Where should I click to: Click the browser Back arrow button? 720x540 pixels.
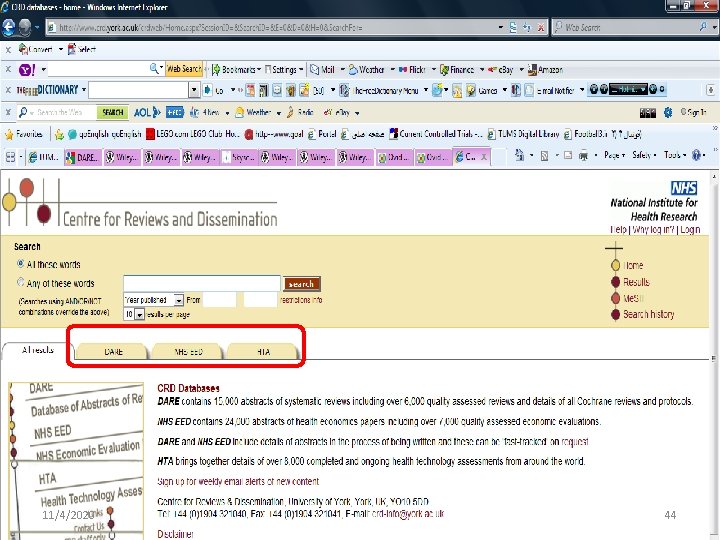click(x=9, y=27)
